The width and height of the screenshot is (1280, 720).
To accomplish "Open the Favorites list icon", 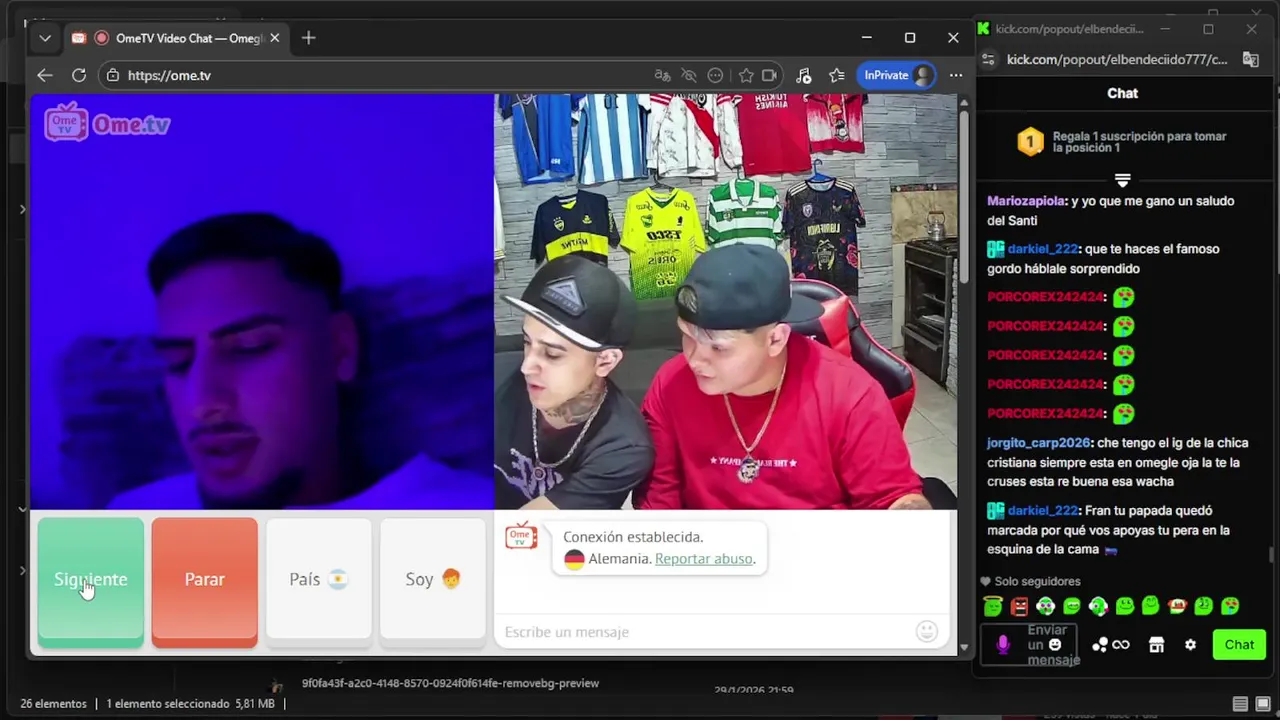I will pyautogui.click(x=837, y=75).
